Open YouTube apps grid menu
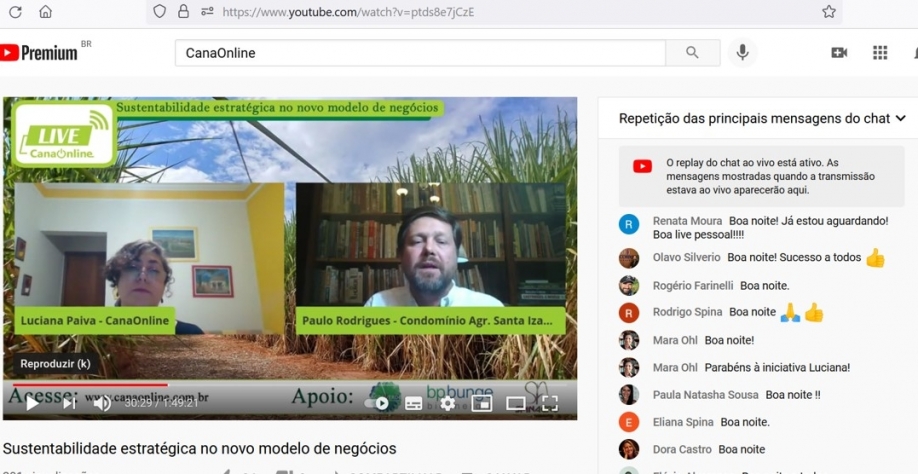 click(x=880, y=53)
